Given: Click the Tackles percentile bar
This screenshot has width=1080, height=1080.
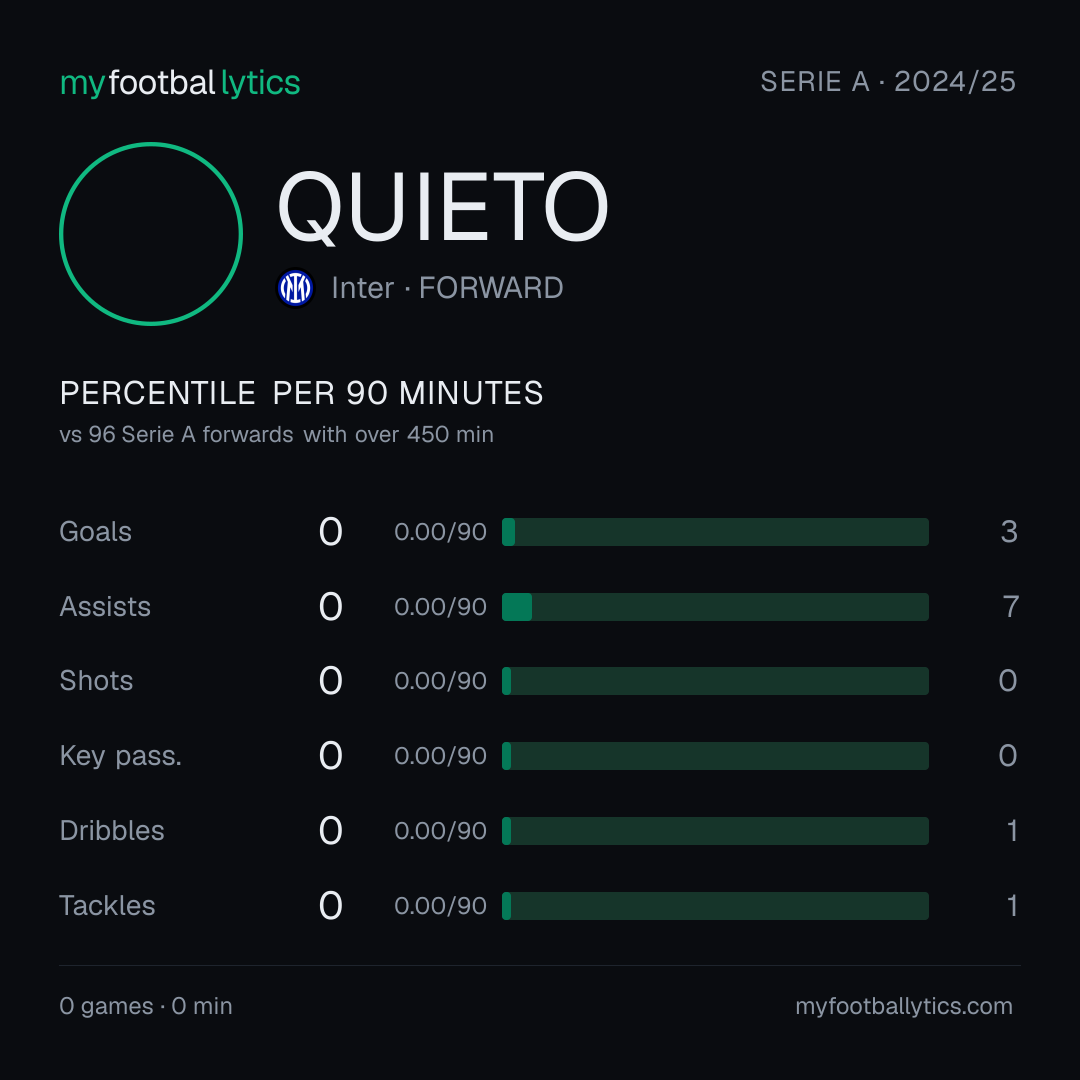Looking at the screenshot, I should (715, 906).
